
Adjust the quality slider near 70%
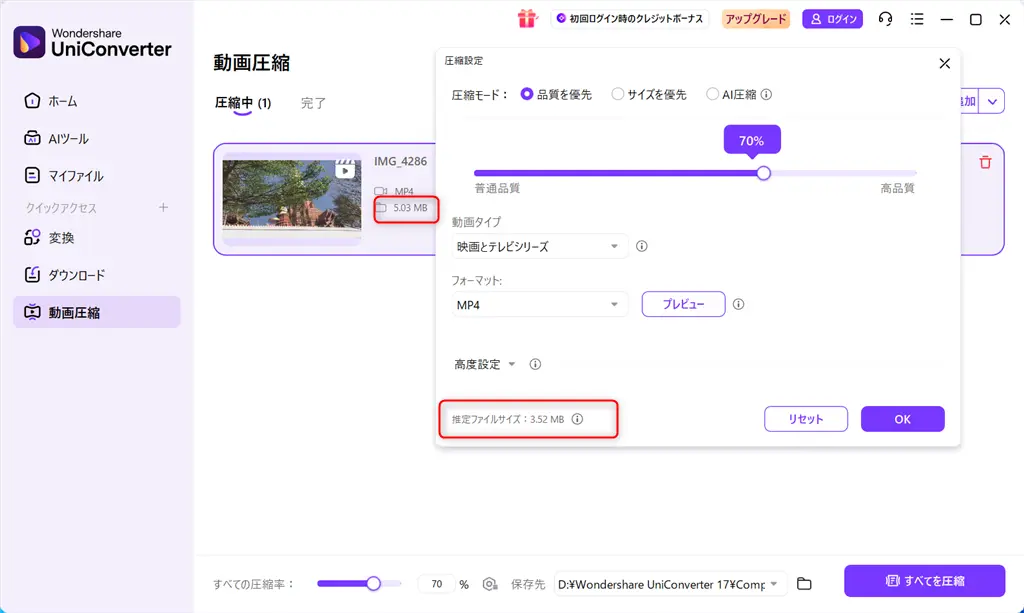763,173
